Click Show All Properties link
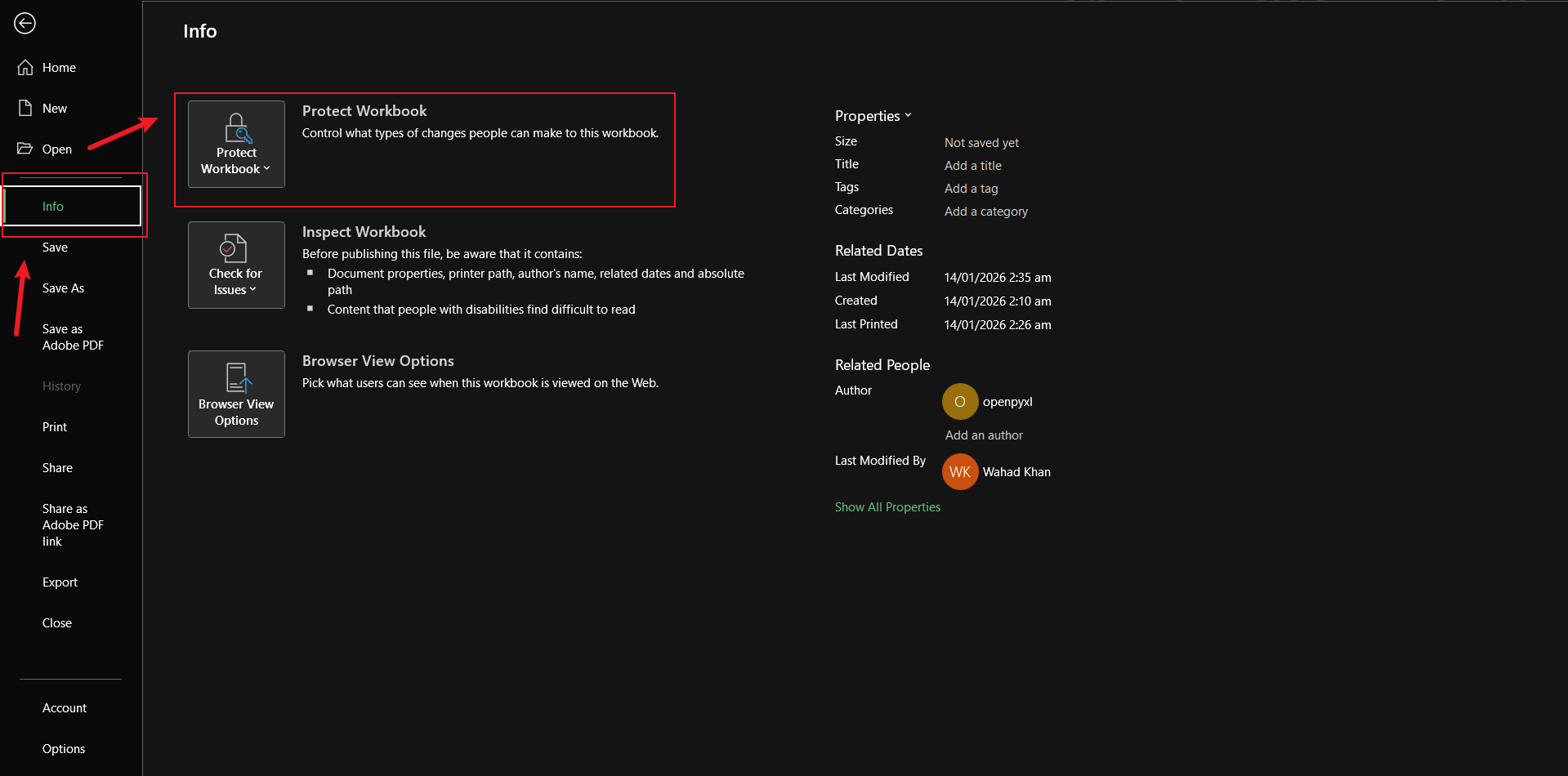This screenshot has height=776, width=1568. click(887, 507)
